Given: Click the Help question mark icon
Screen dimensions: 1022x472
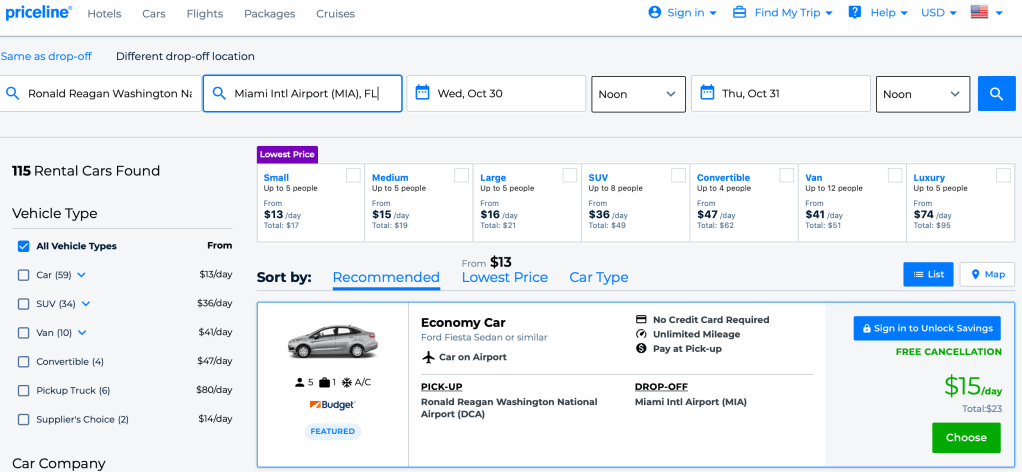Looking at the screenshot, I should coord(855,13).
